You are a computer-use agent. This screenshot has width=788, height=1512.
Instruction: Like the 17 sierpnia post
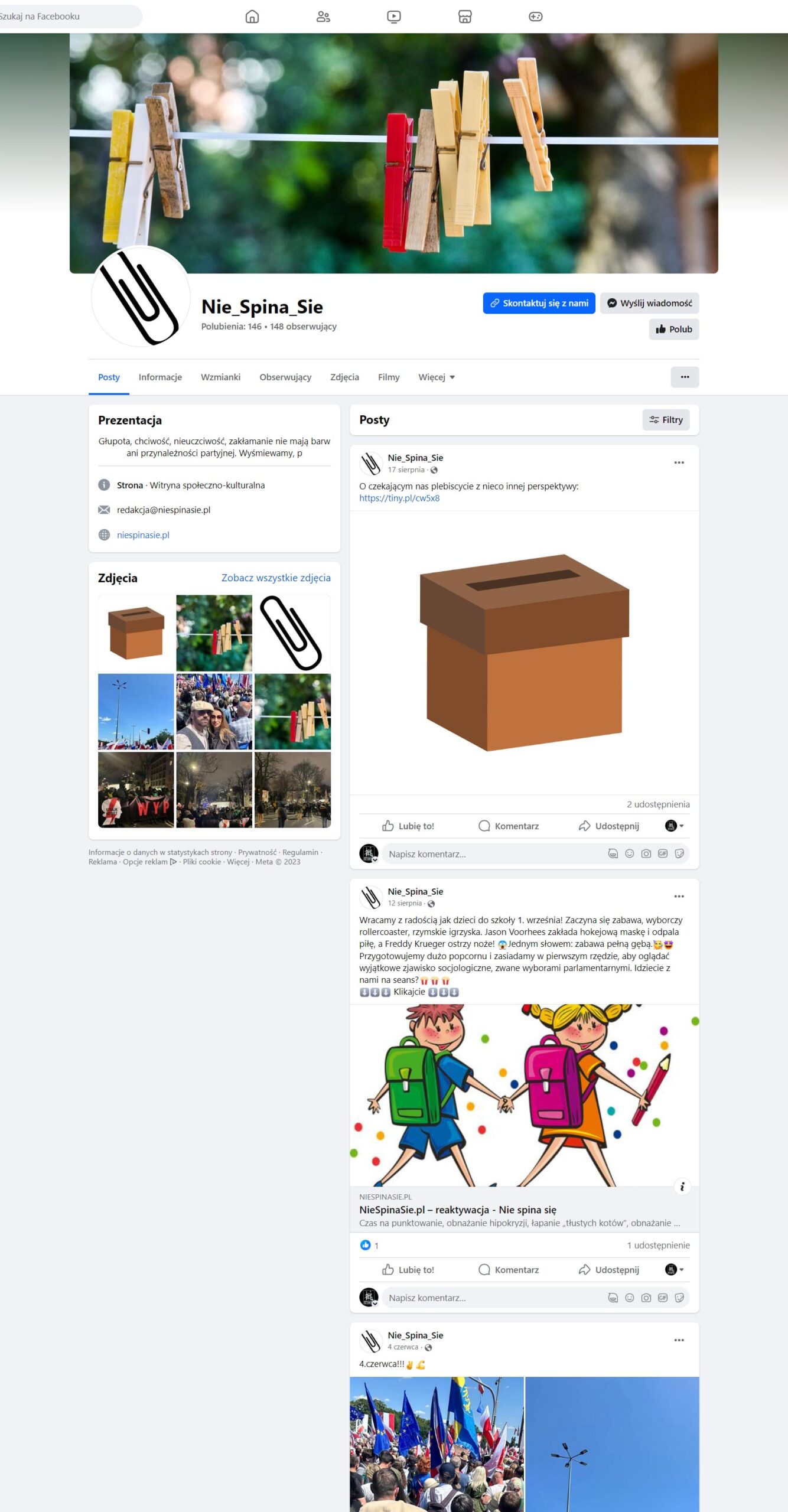click(x=408, y=826)
